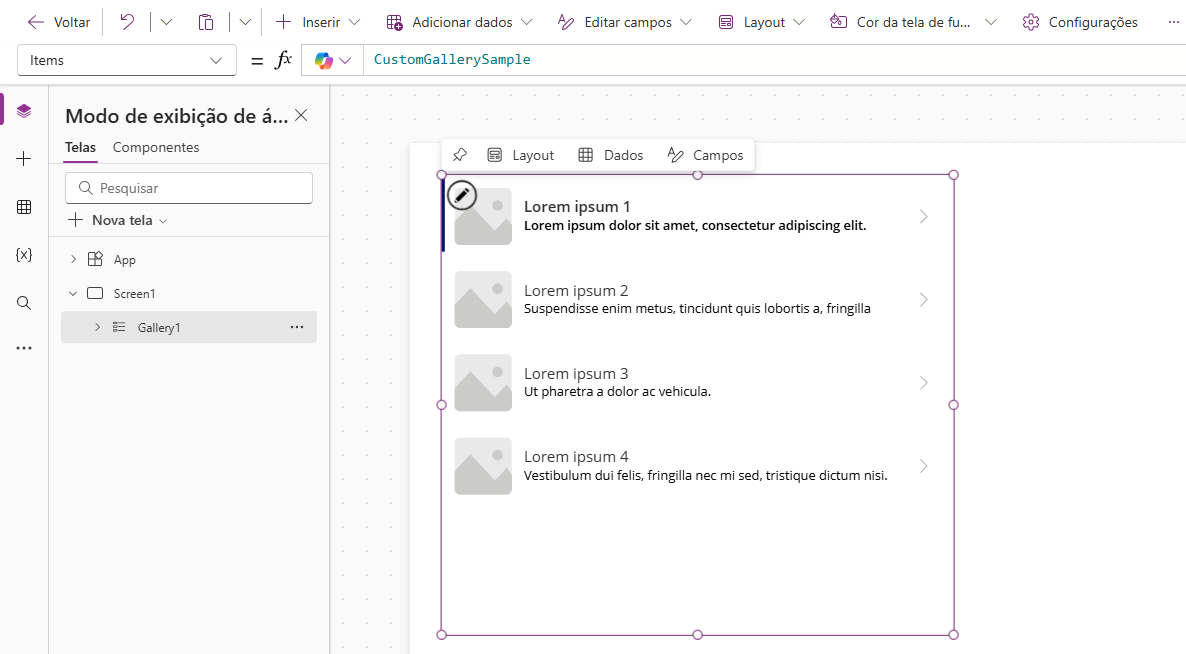The width and height of the screenshot is (1186, 654).
Task: Open the tree view layers icon in sidebar
Action: pos(24,111)
